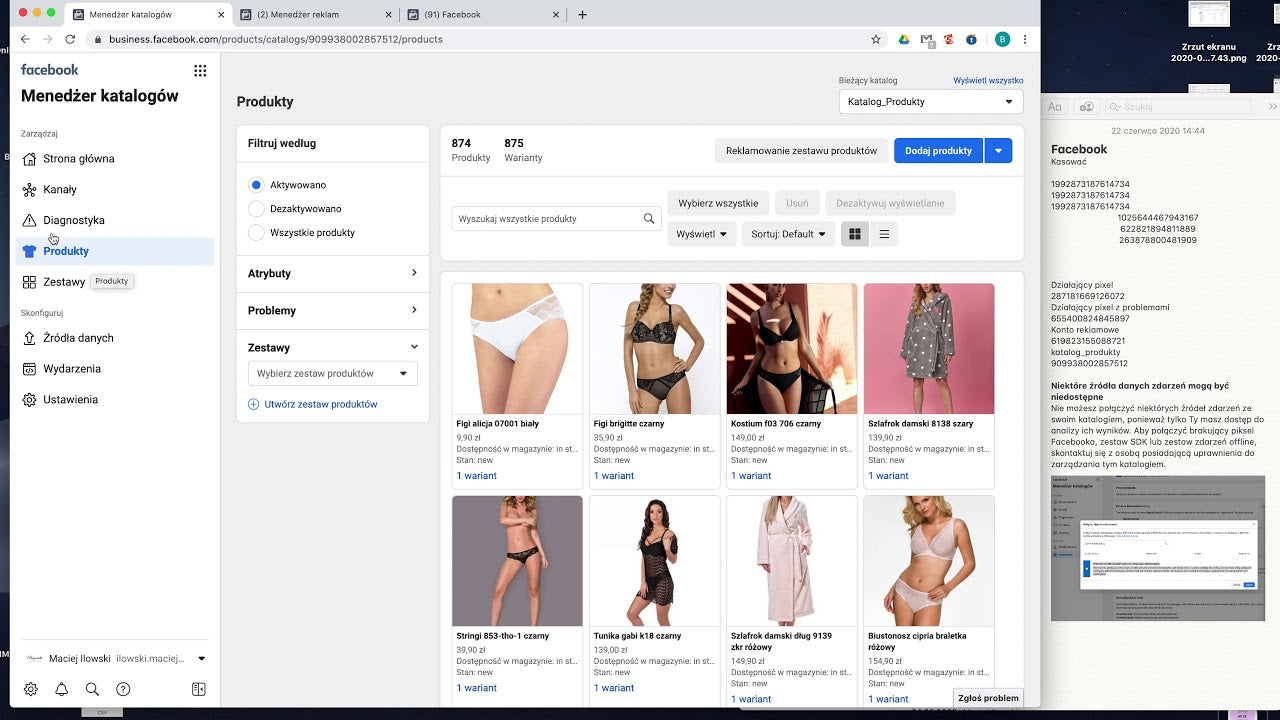The image size is (1280, 720).
Task: Click the sidebar search magnifier icon
Action: tap(92, 689)
